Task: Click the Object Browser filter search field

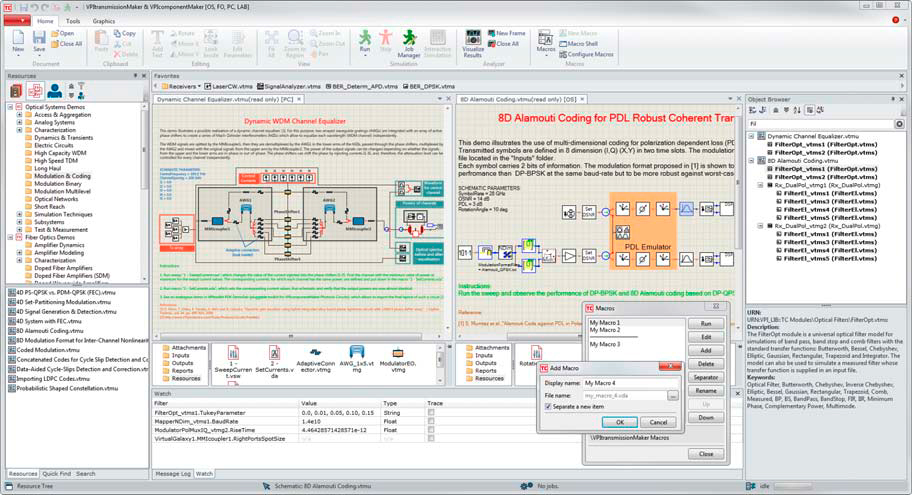Action: [x=820, y=124]
